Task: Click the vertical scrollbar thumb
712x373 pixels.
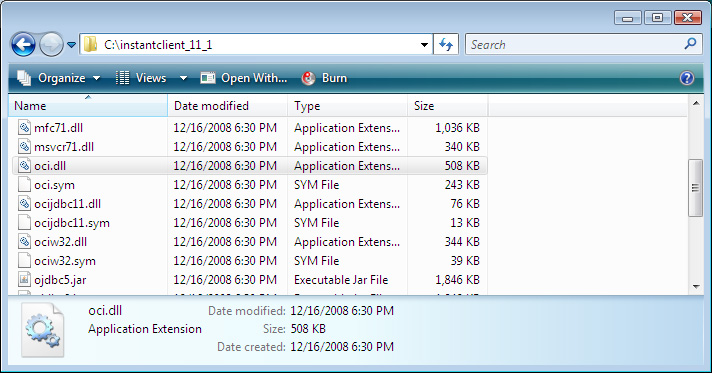Action: click(695, 188)
